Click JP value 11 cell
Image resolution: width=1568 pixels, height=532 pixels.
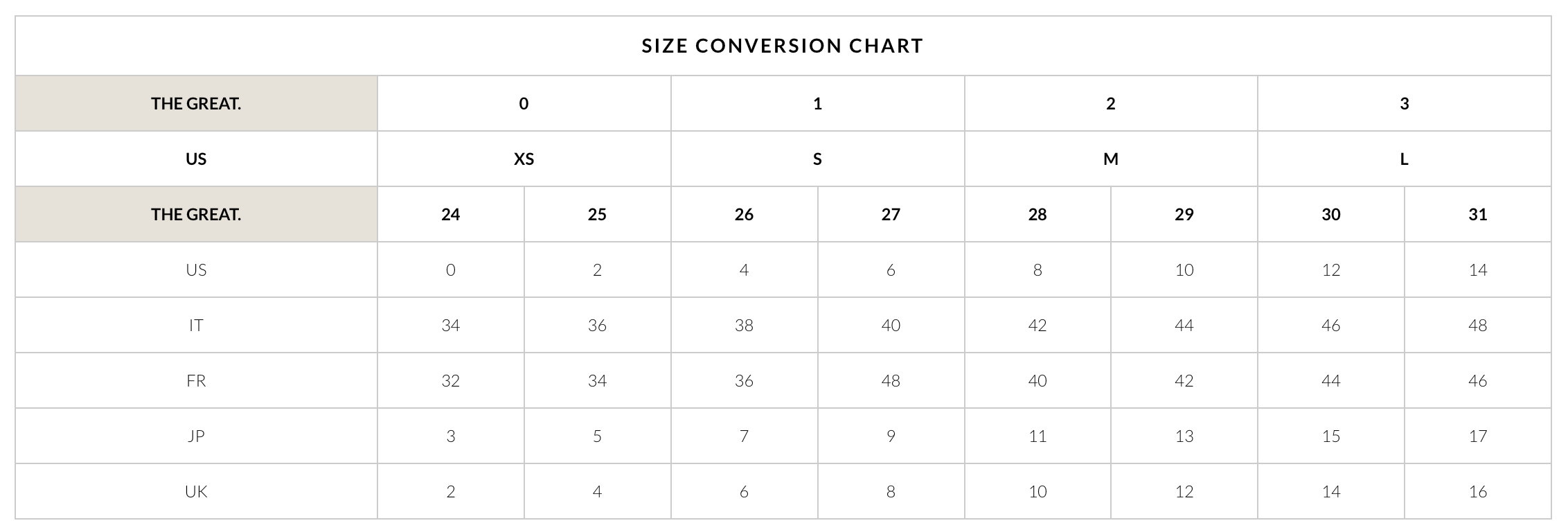click(1037, 436)
